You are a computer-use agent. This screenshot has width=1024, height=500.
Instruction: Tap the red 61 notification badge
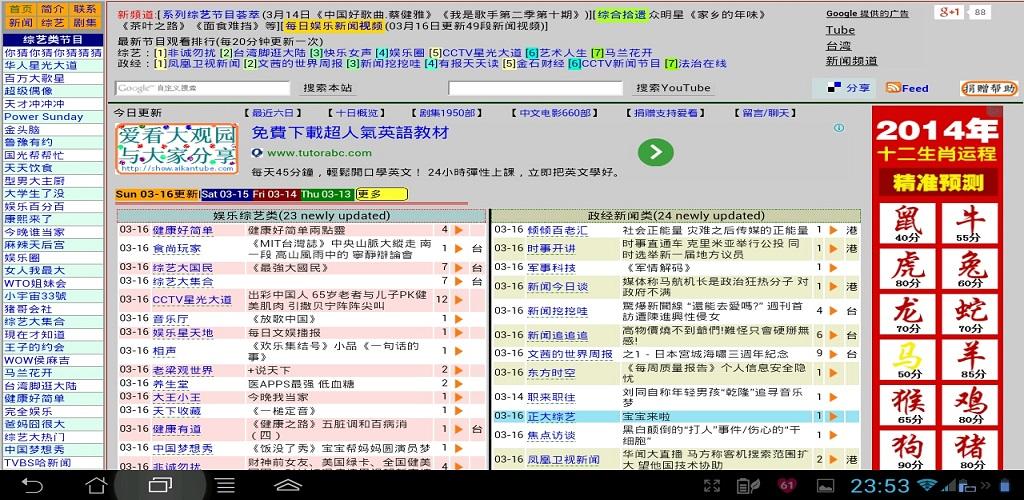pyautogui.click(x=786, y=485)
